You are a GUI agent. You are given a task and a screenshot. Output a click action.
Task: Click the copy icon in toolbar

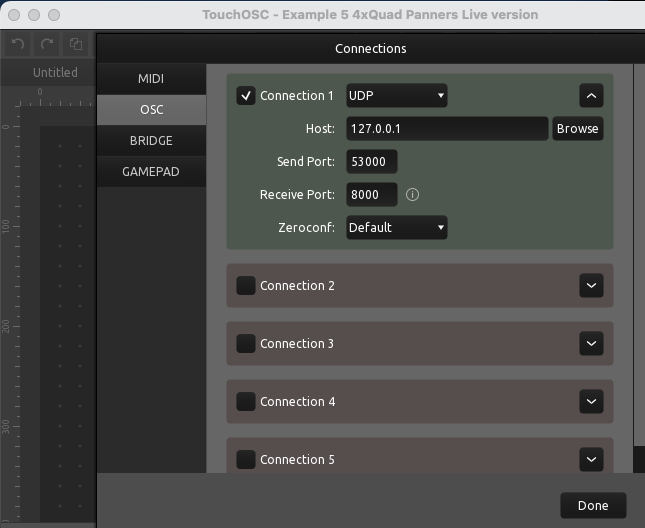coord(76,45)
